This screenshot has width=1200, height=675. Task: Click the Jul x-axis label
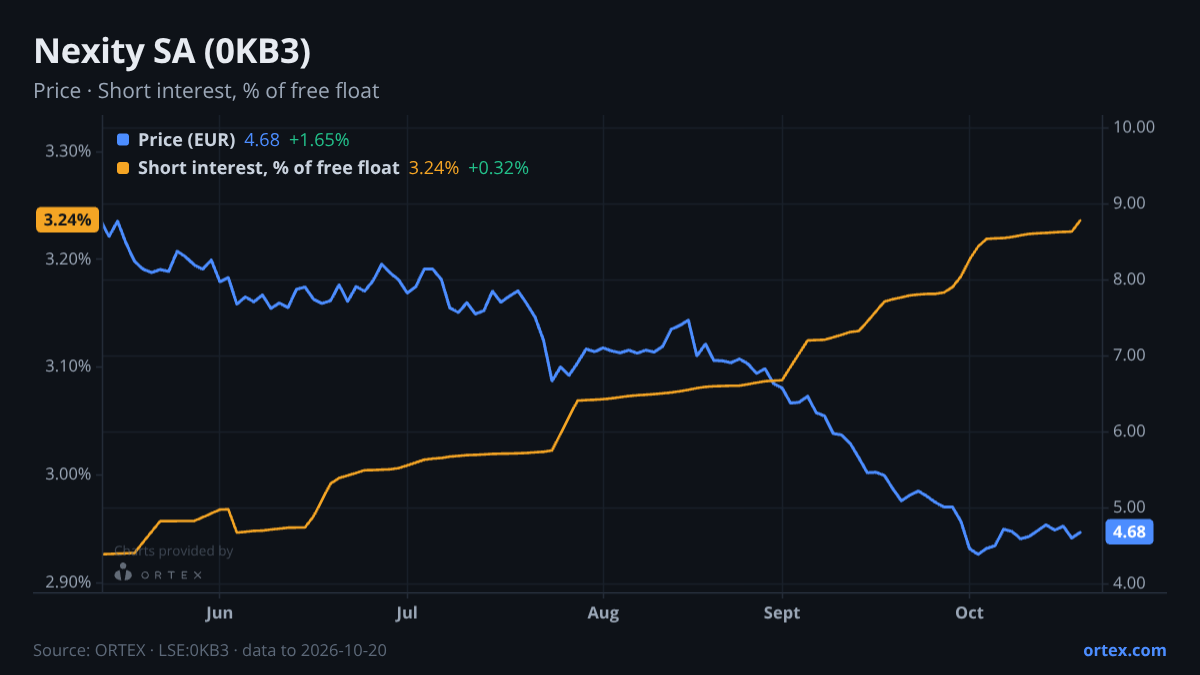(x=406, y=612)
